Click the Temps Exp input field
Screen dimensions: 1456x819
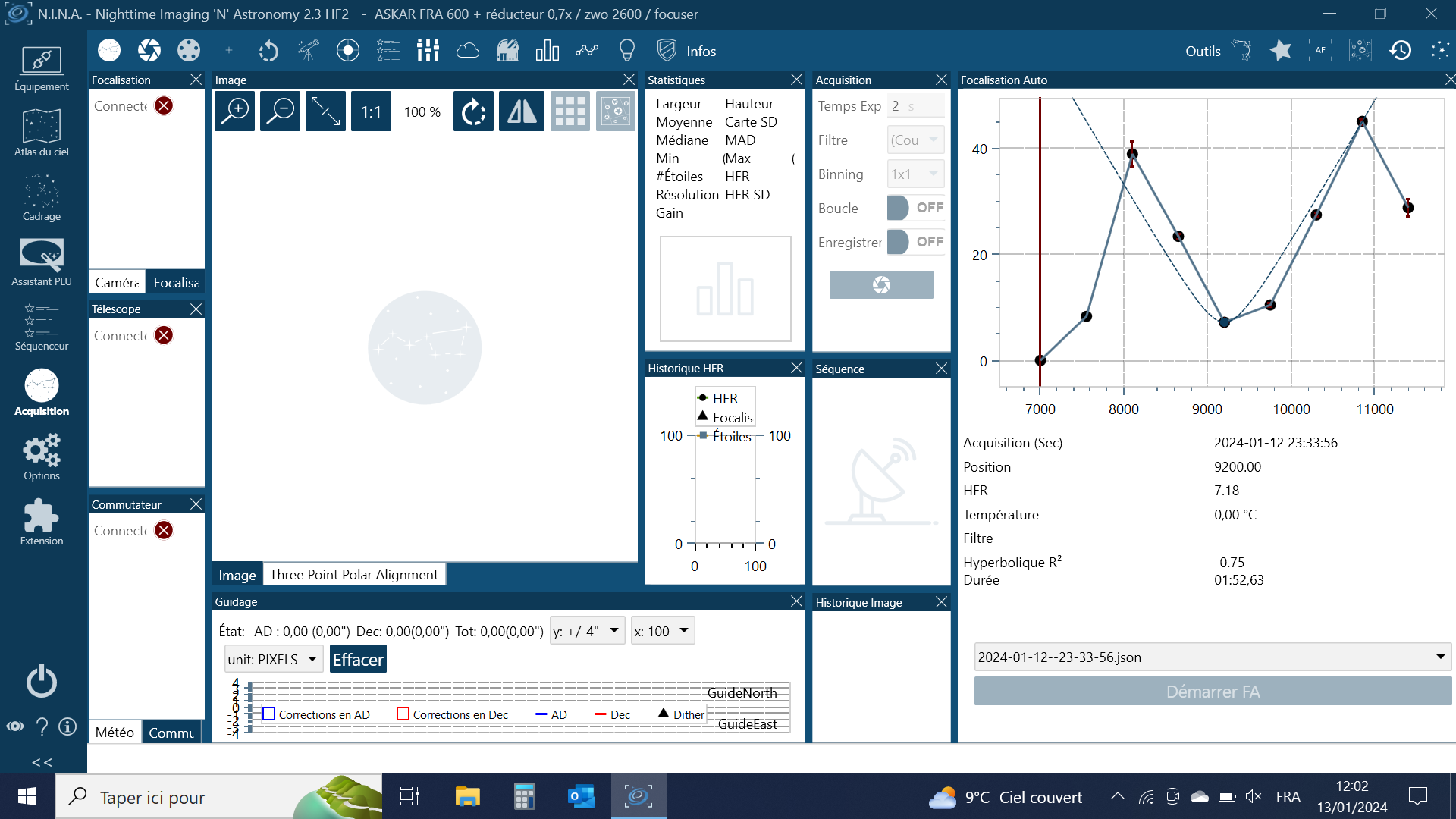click(916, 106)
